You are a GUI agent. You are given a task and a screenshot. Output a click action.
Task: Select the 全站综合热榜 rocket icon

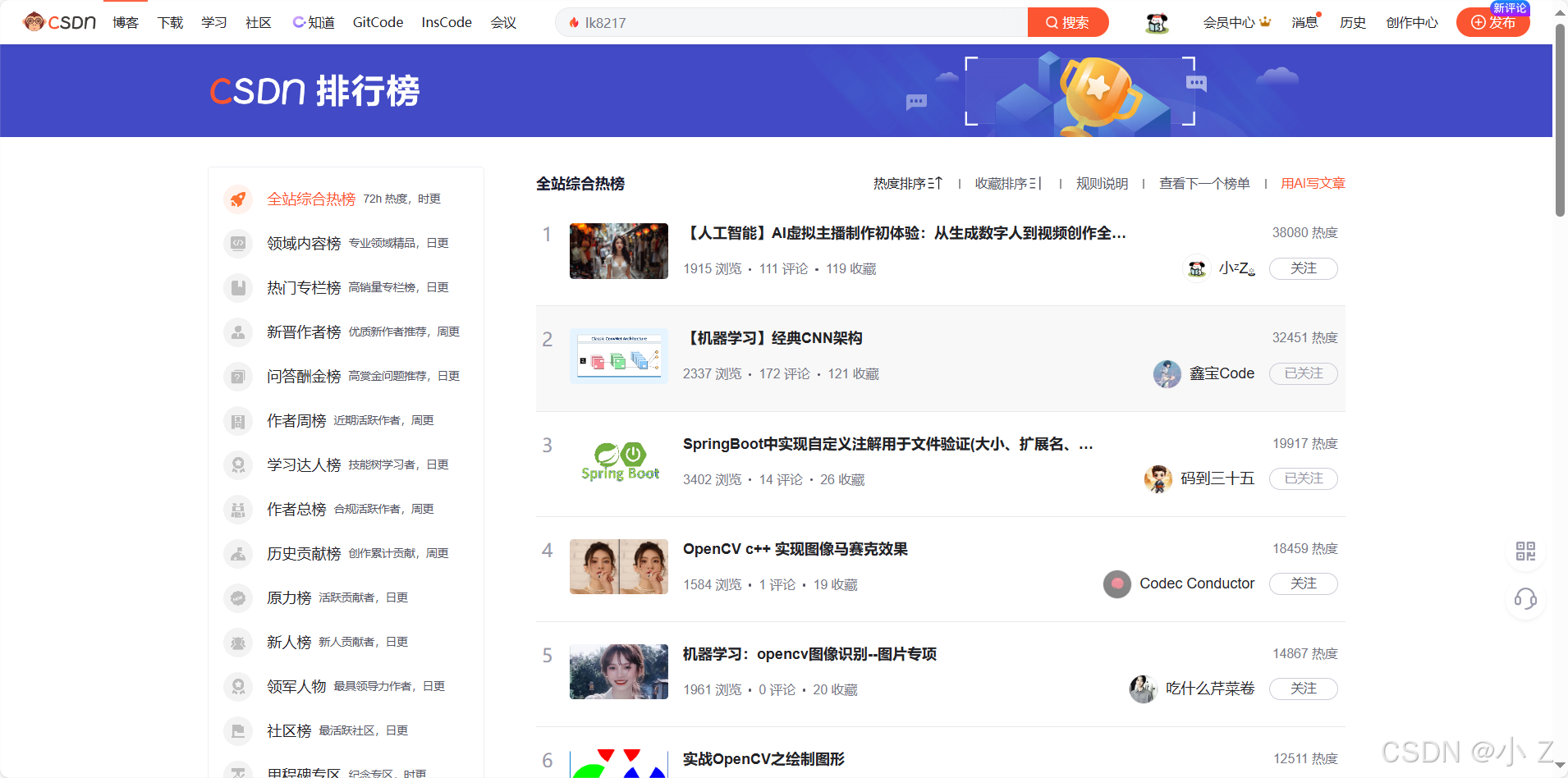pyautogui.click(x=237, y=199)
